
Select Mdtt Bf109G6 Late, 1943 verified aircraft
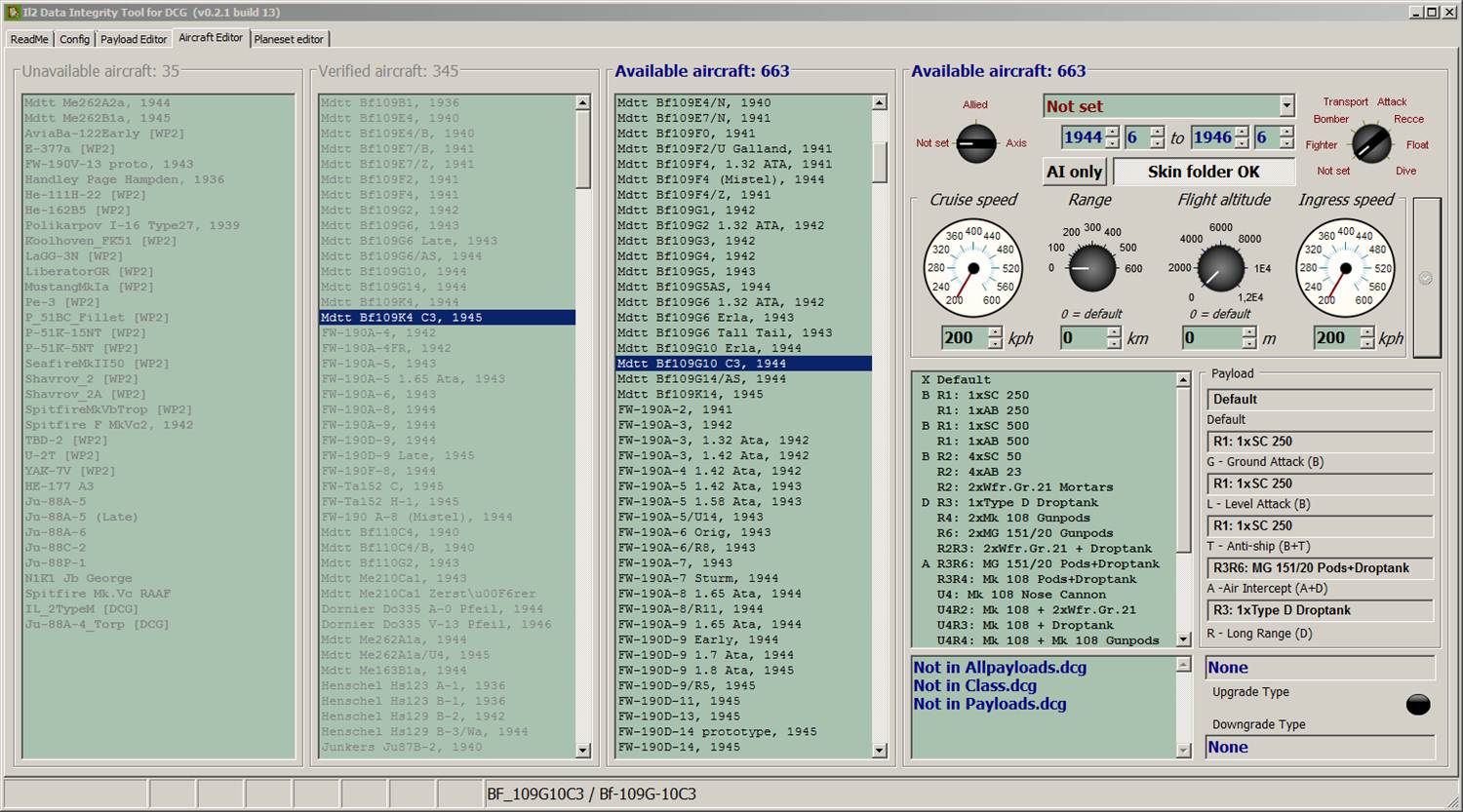coord(409,241)
